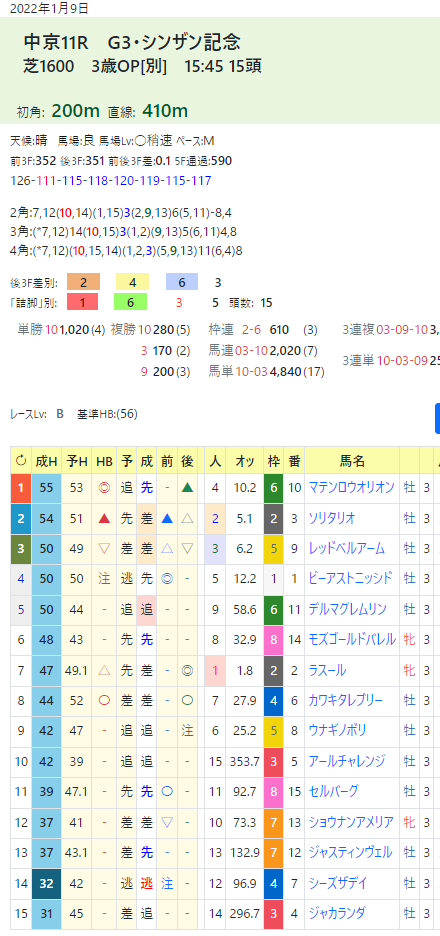Sort by 枠 column header
Image resolution: width=440 pixels, height=936 pixels.
pos(273,460)
